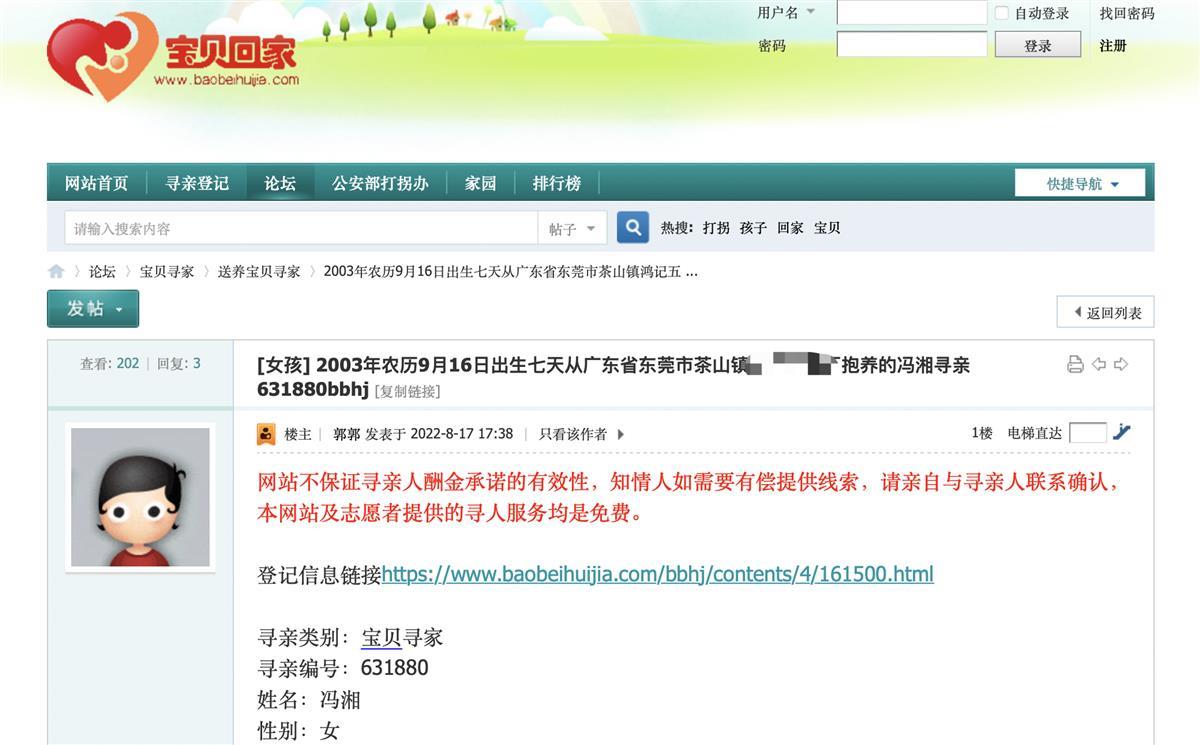Enable the 自动登录 auto-login checkbox
The height and width of the screenshot is (745, 1200).
[1002, 13]
